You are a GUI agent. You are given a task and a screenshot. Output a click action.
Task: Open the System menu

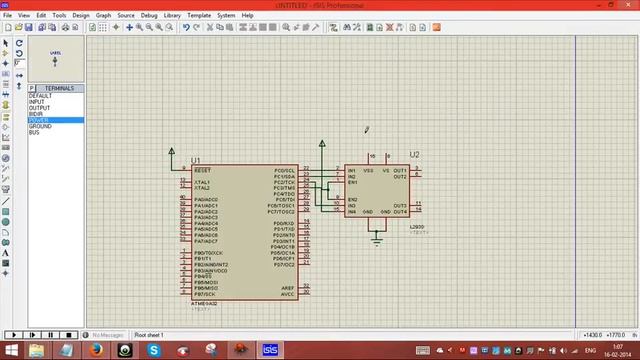click(226, 16)
